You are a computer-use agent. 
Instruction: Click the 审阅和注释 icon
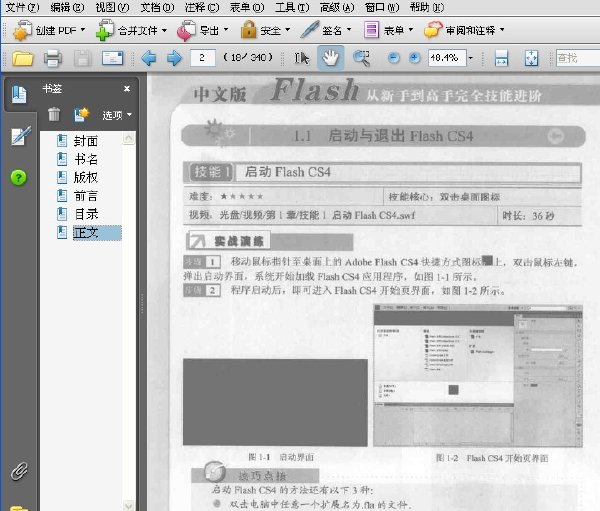433,29
